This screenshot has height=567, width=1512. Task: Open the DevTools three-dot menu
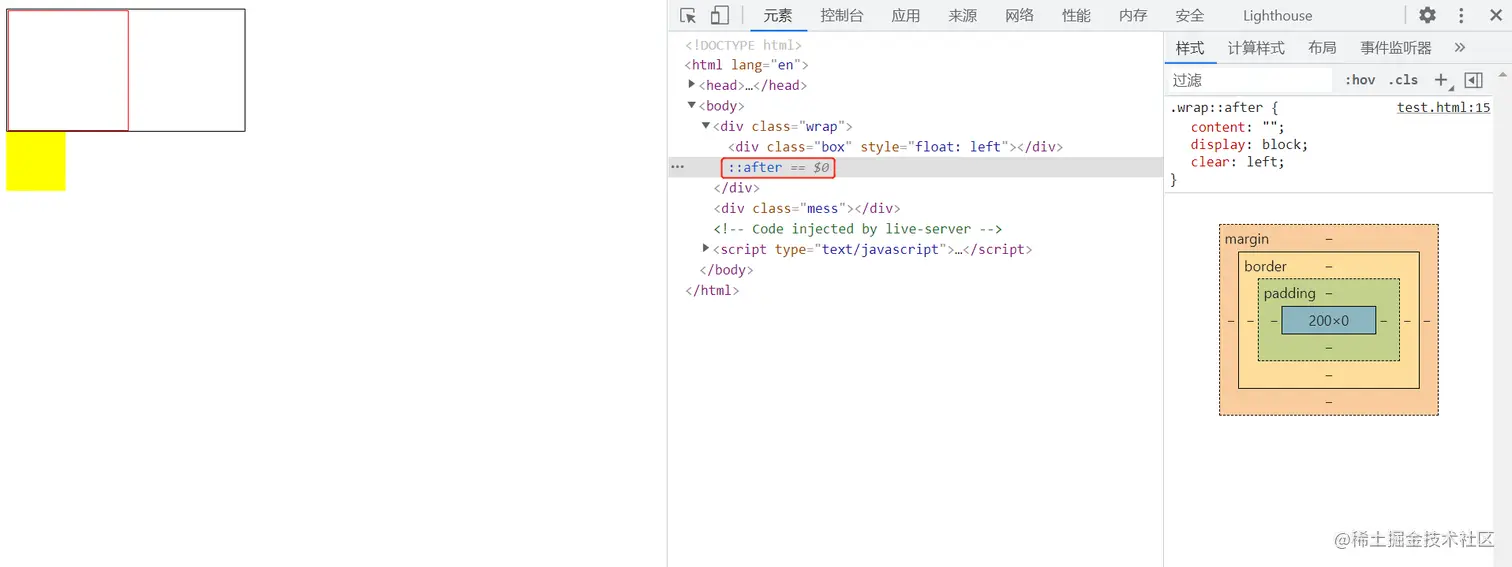point(1461,15)
